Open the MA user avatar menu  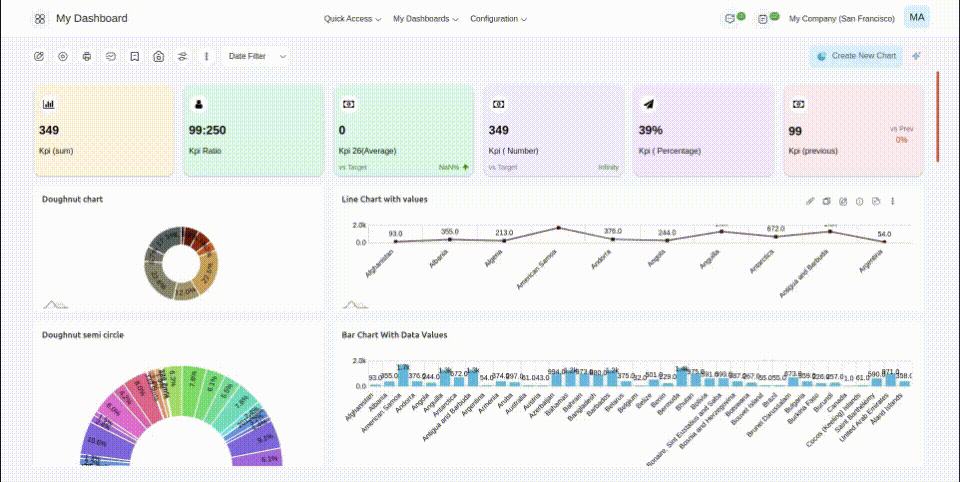coord(916,18)
